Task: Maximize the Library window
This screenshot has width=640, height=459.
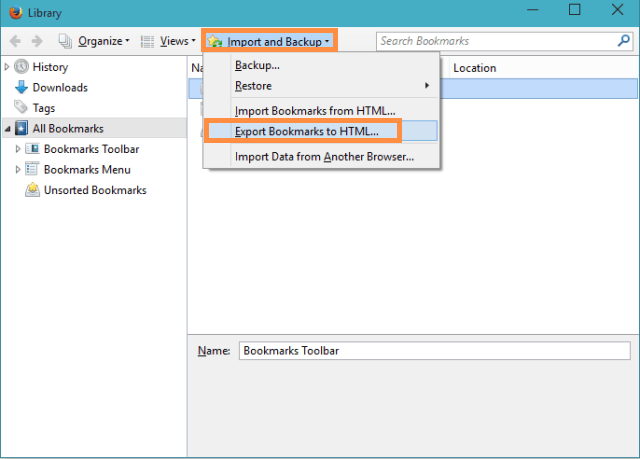Action: [x=575, y=9]
